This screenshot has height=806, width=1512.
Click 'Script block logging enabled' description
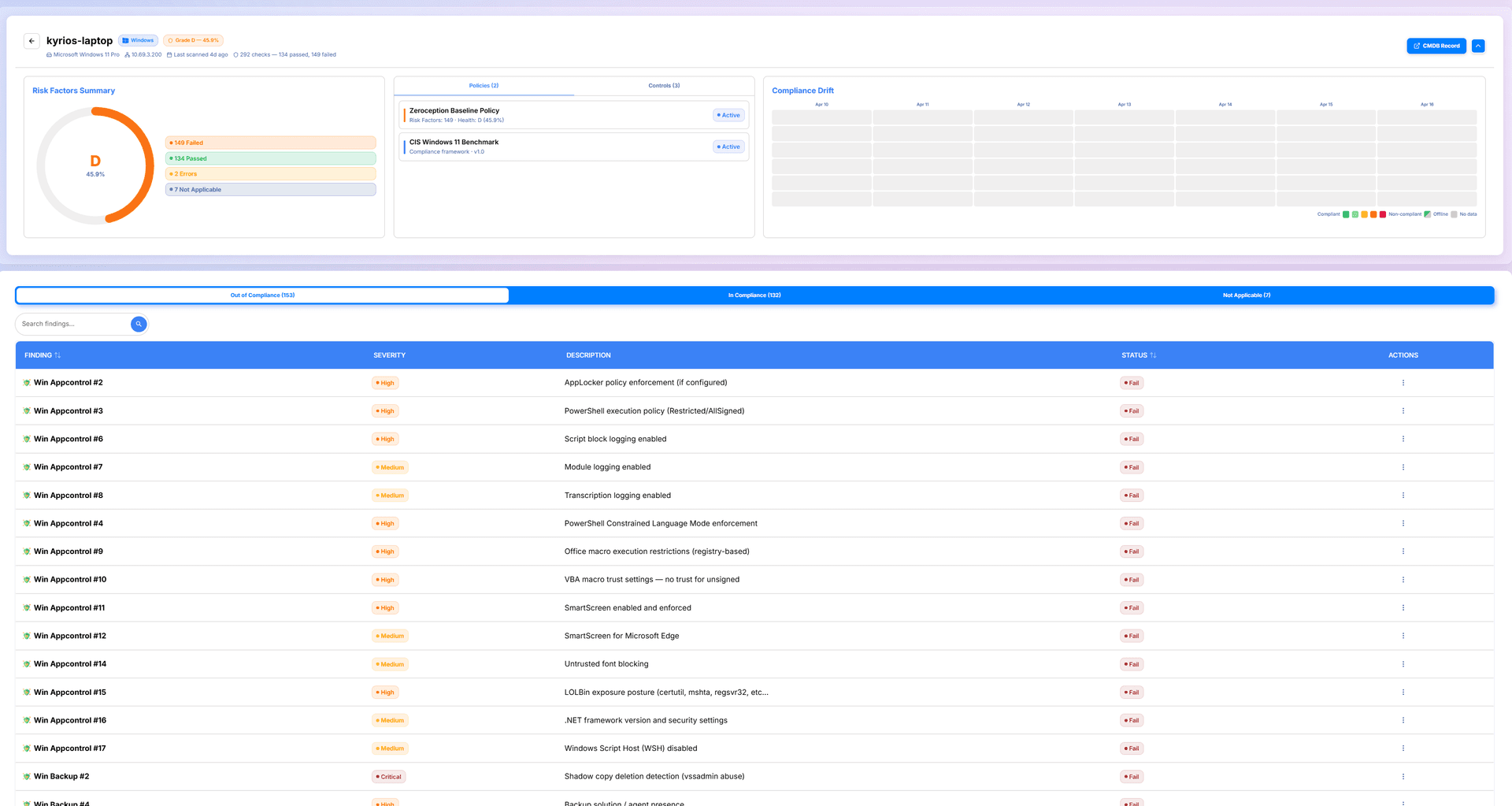tap(615, 439)
